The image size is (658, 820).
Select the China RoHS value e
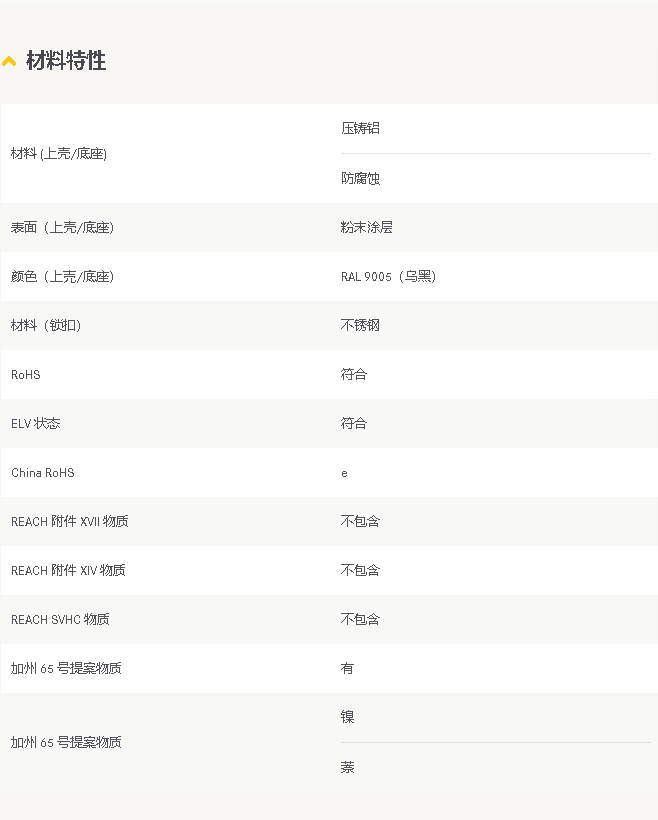(x=344, y=473)
